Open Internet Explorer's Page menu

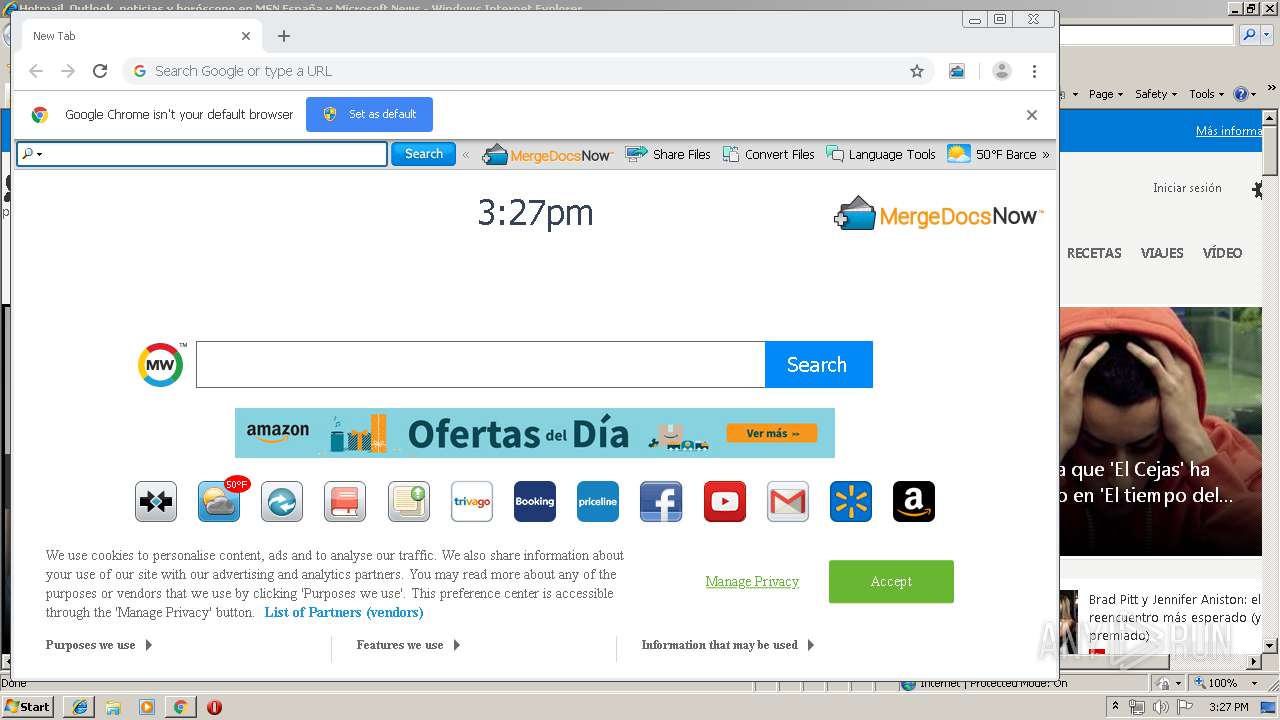(x=1106, y=94)
